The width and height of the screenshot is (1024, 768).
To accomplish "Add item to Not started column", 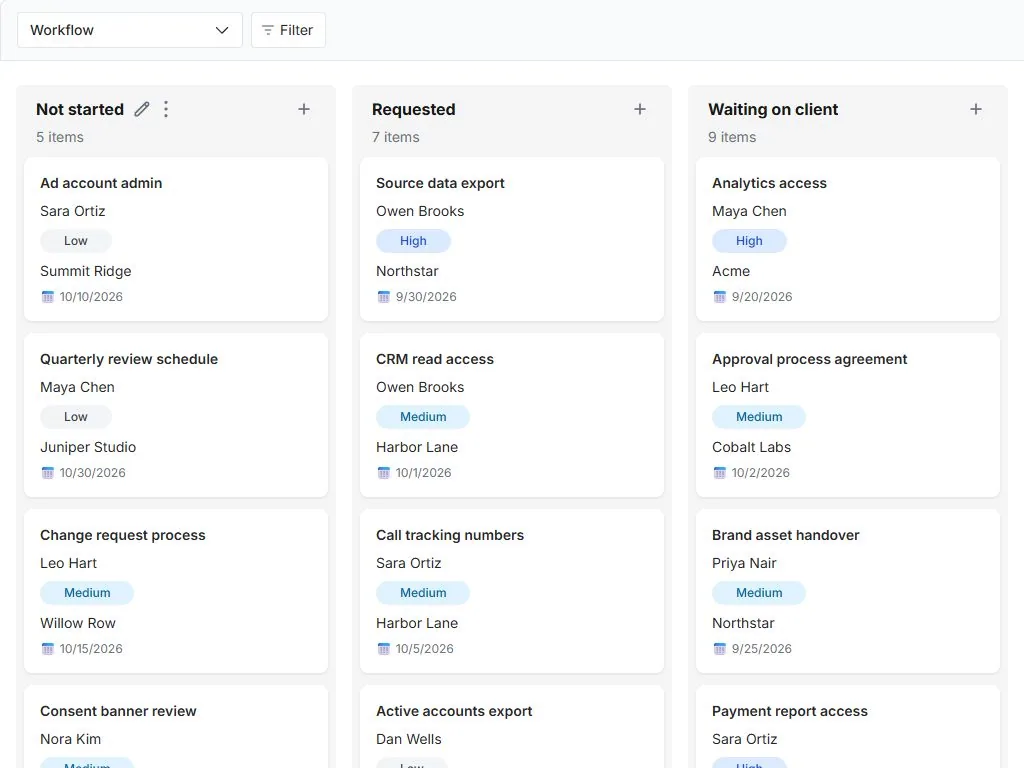I will (304, 109).
